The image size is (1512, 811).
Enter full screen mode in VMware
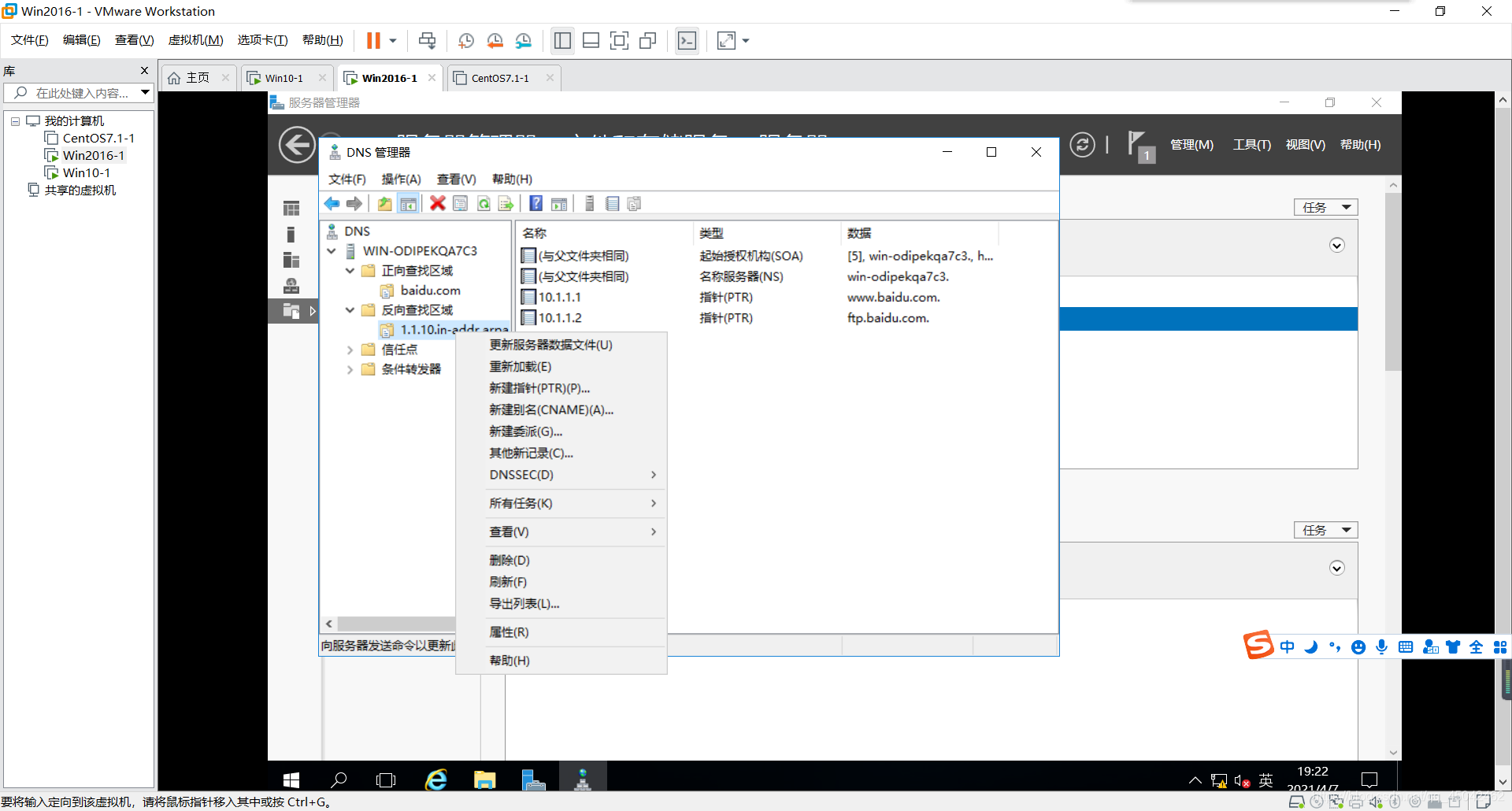[x=620, y=40]
